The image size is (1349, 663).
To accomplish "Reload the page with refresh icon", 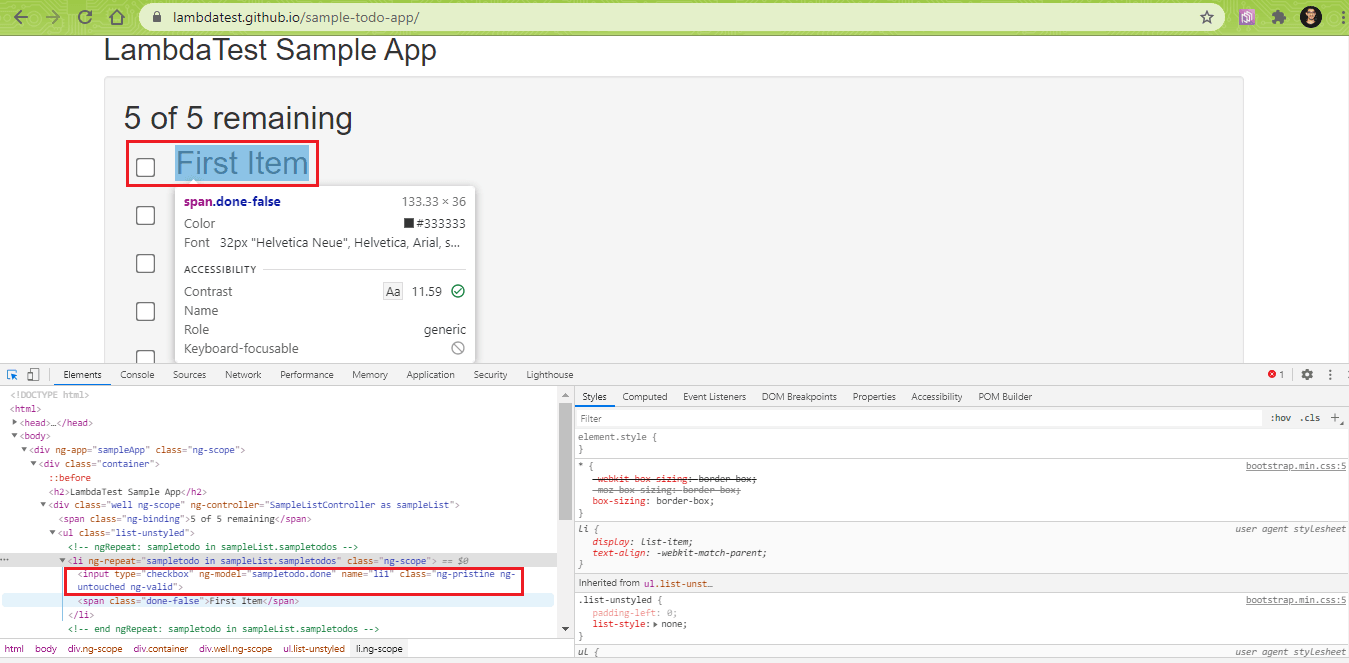I will tap(85, 17).
